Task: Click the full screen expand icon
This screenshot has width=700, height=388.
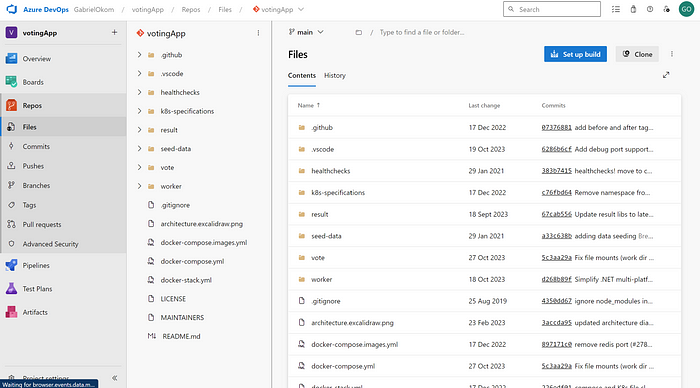Action: click(666, 75)
